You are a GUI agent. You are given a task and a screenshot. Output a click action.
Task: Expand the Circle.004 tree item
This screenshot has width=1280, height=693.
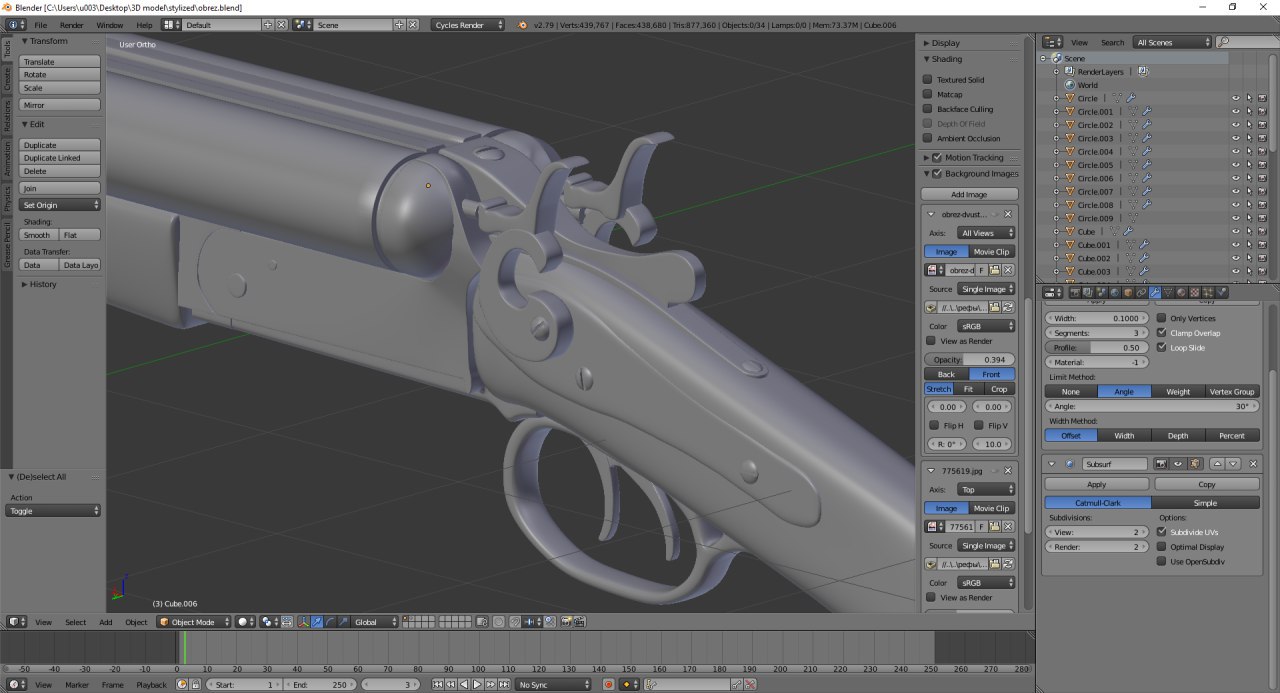[1056, 152]
